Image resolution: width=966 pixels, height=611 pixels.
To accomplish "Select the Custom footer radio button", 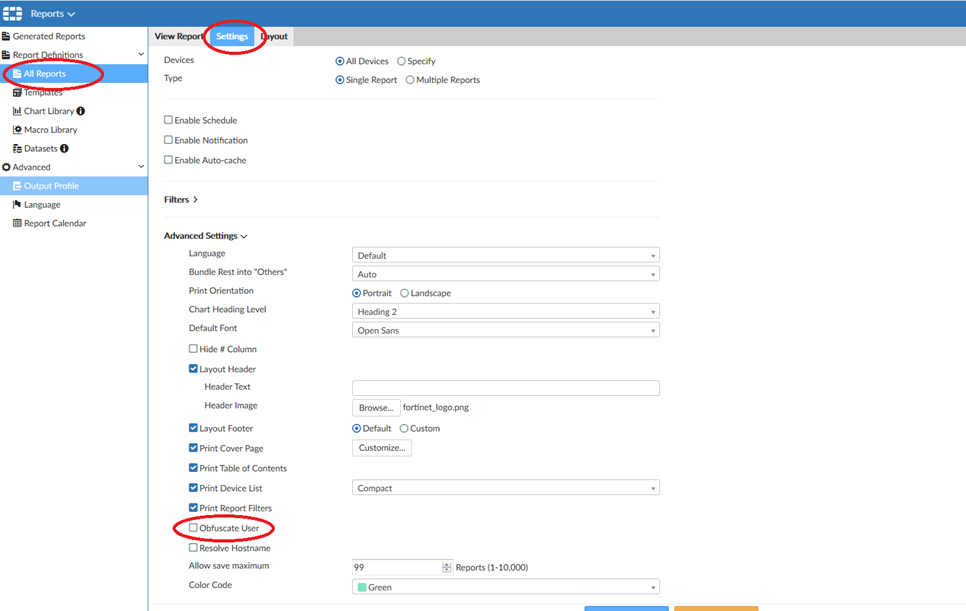I will pos(404,428).
